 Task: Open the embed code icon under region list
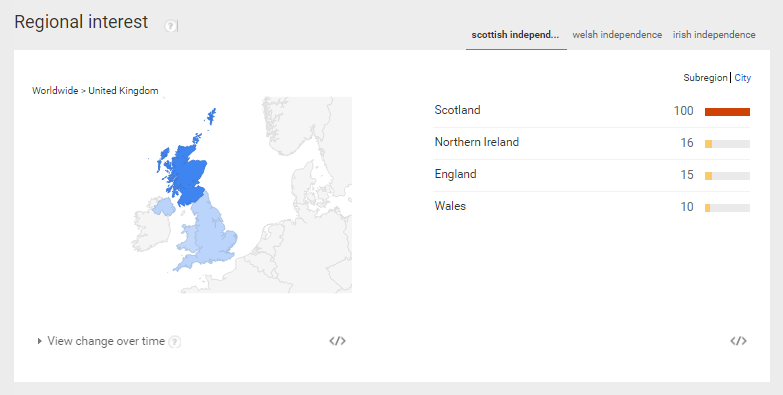point(739,341)
